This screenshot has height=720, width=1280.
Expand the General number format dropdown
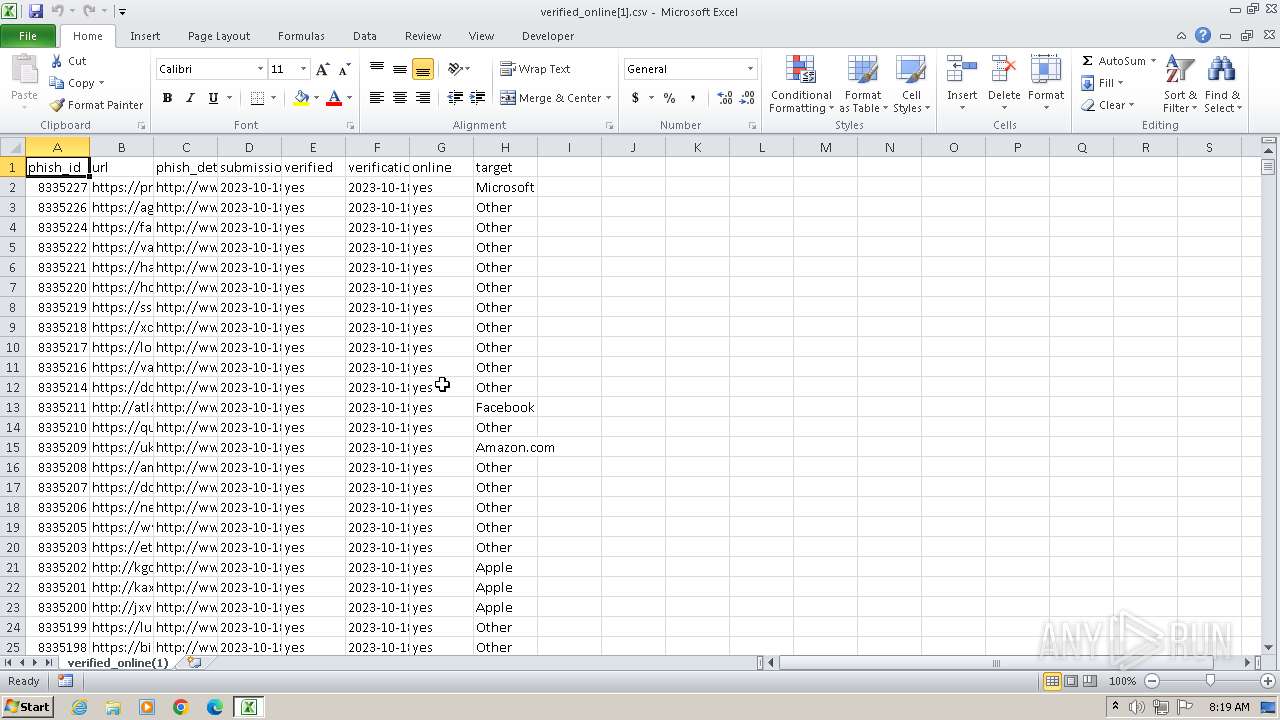750,69
